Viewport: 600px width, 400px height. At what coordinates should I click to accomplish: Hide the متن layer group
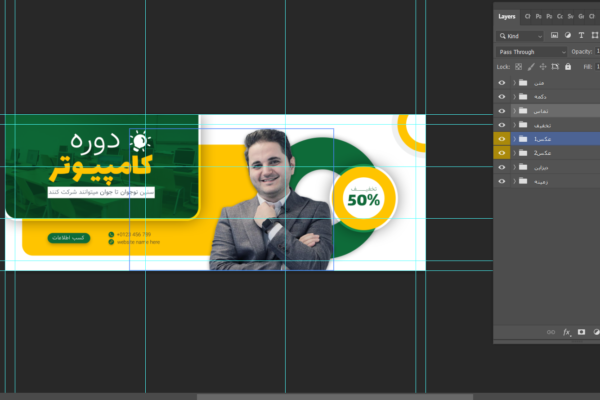tap(502, 82)
